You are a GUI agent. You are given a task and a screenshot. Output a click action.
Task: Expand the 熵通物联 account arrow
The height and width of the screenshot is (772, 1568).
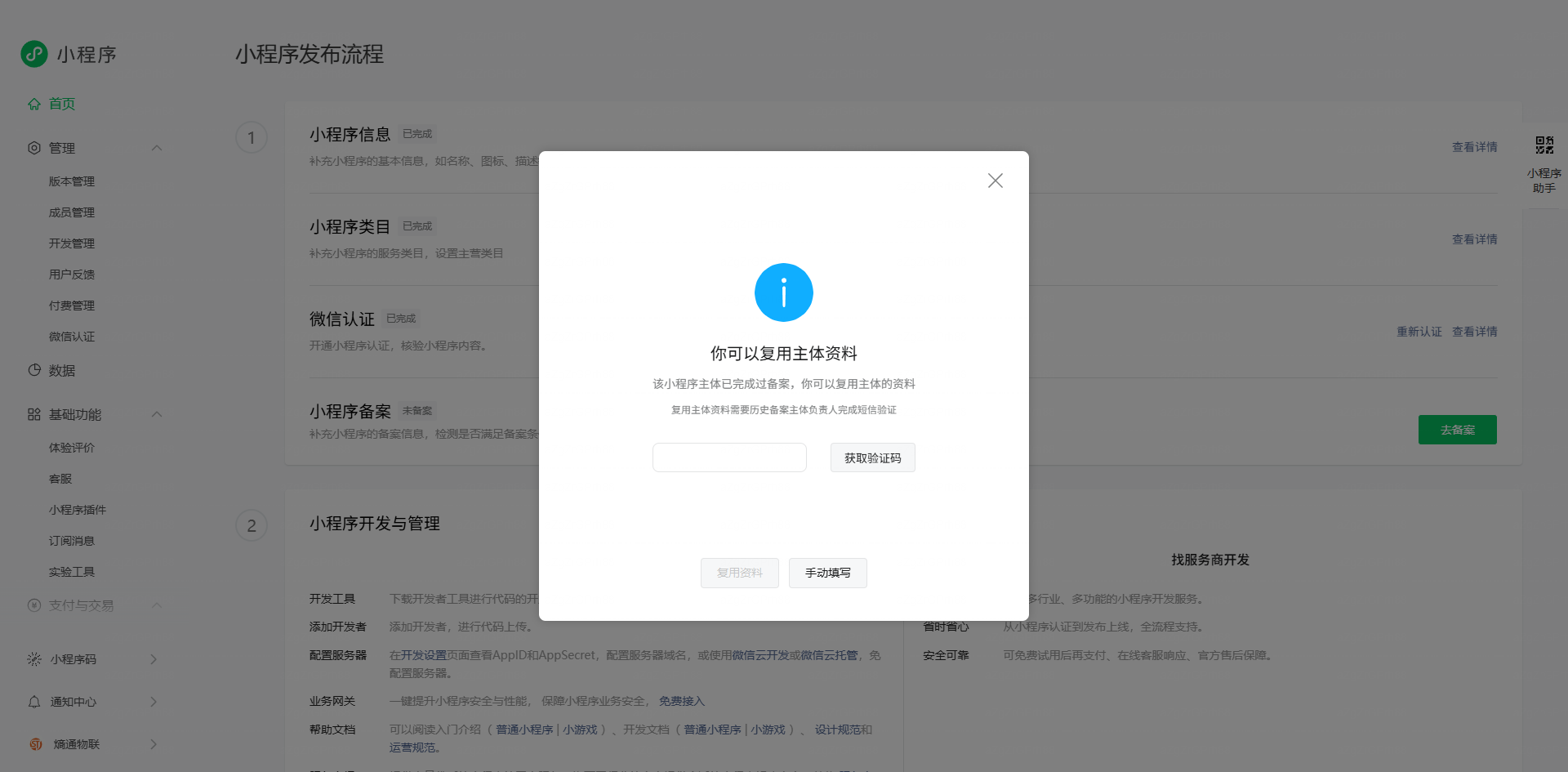point(154,744)
